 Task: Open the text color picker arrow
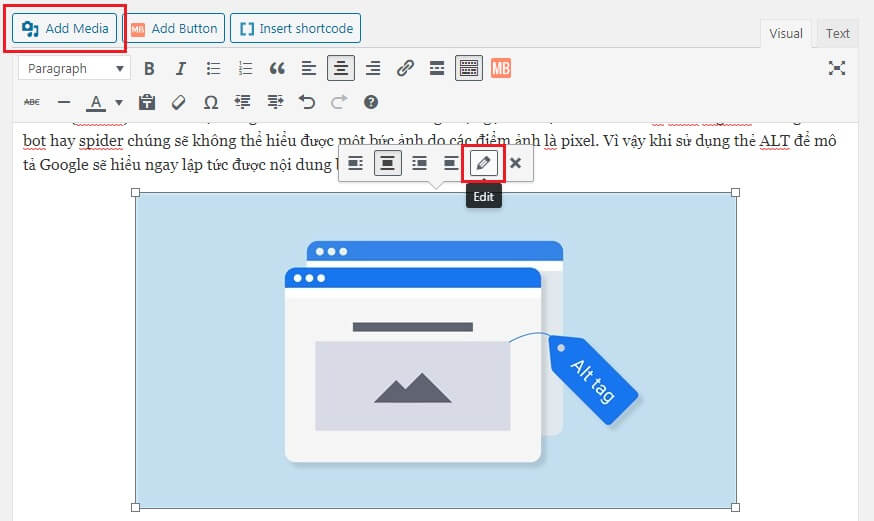(x=119, y=103)
